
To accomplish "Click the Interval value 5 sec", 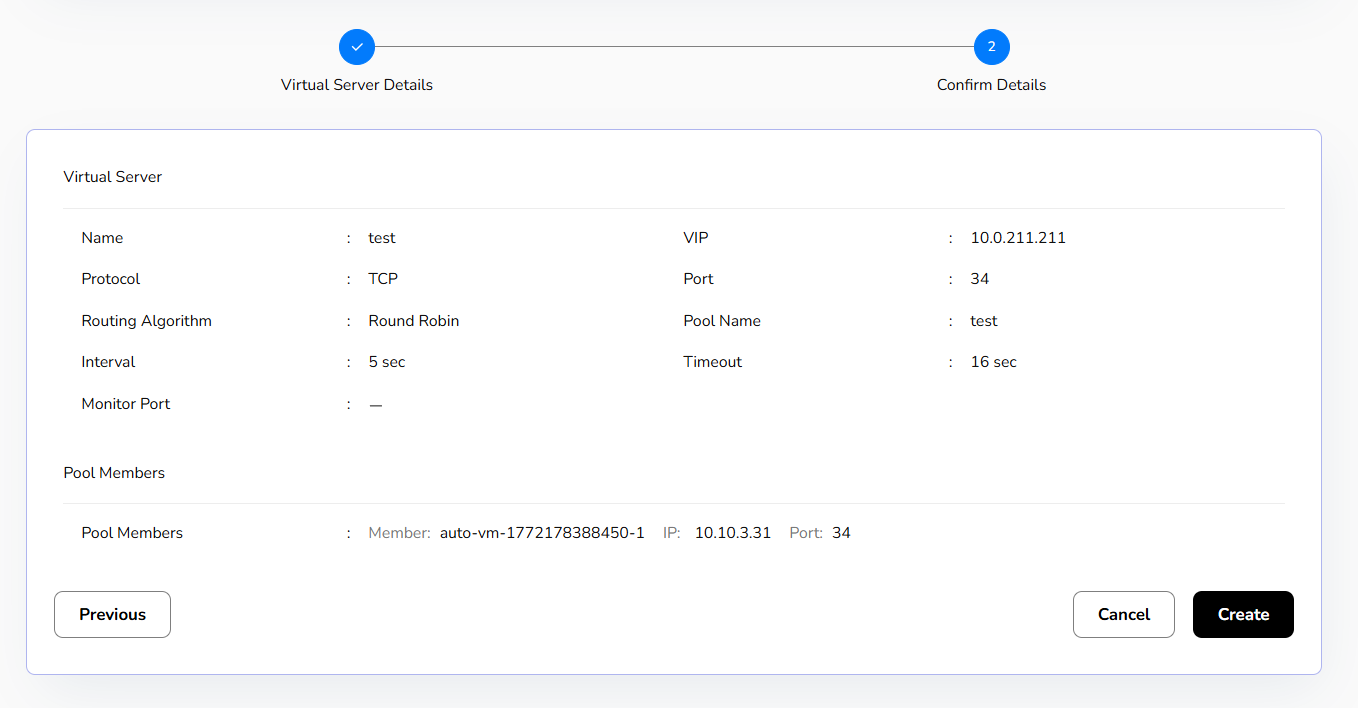I will [387, 362].
